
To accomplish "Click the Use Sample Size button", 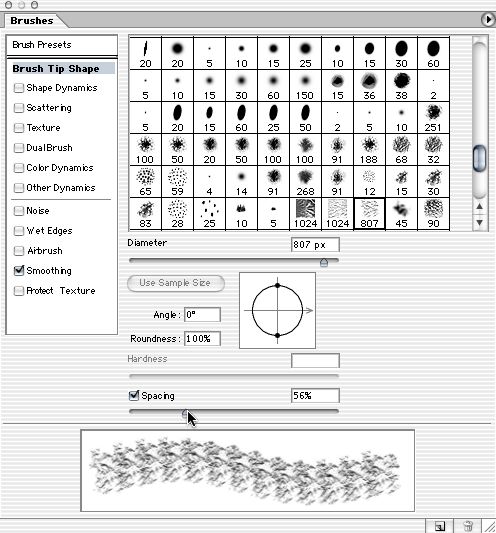I will click(175, 283).
